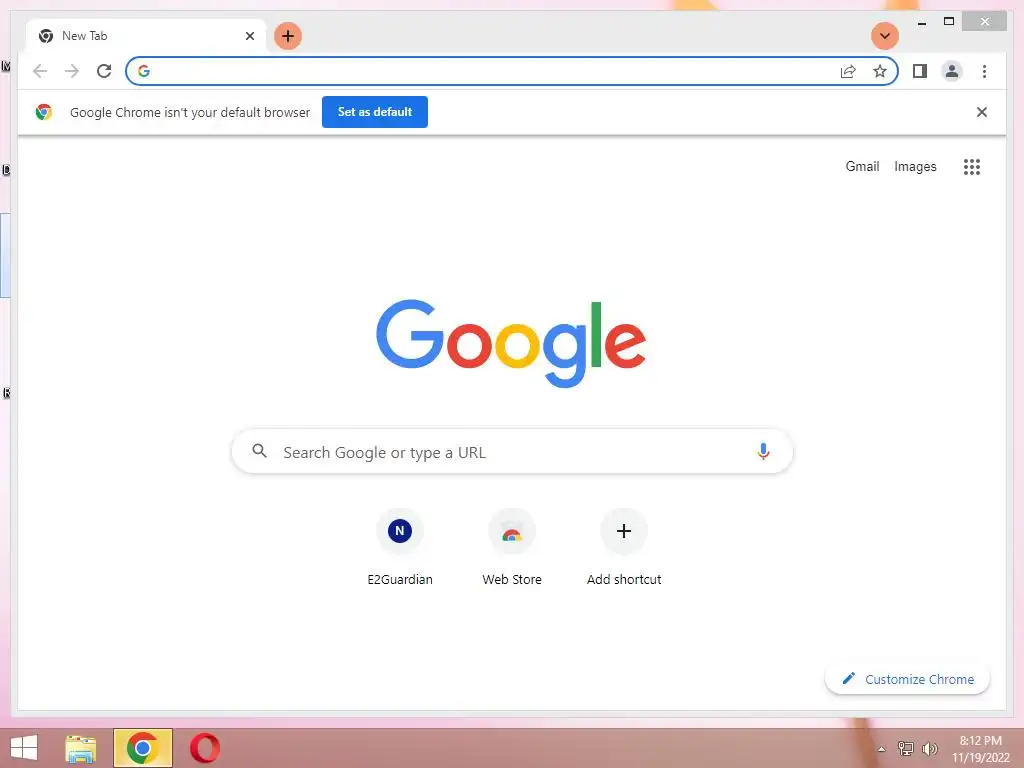Open Chrome three-dot menu
This screenshot has width=1024, height=768.
coord(984,71)
